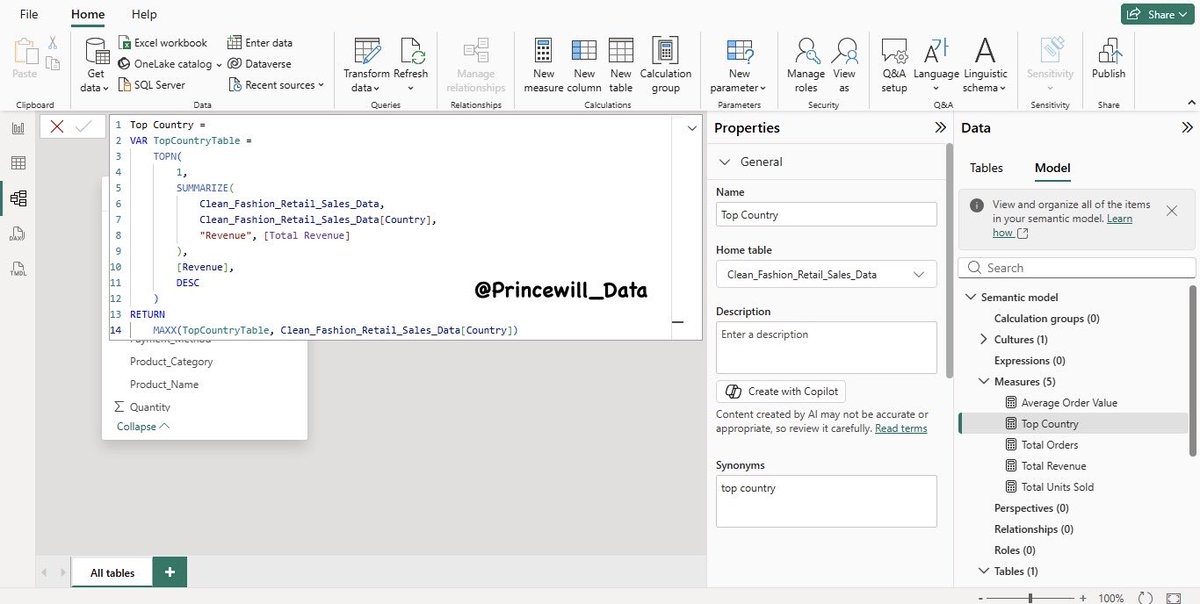
Task: Edit the Synonyms field
Action: pos(826,501)
